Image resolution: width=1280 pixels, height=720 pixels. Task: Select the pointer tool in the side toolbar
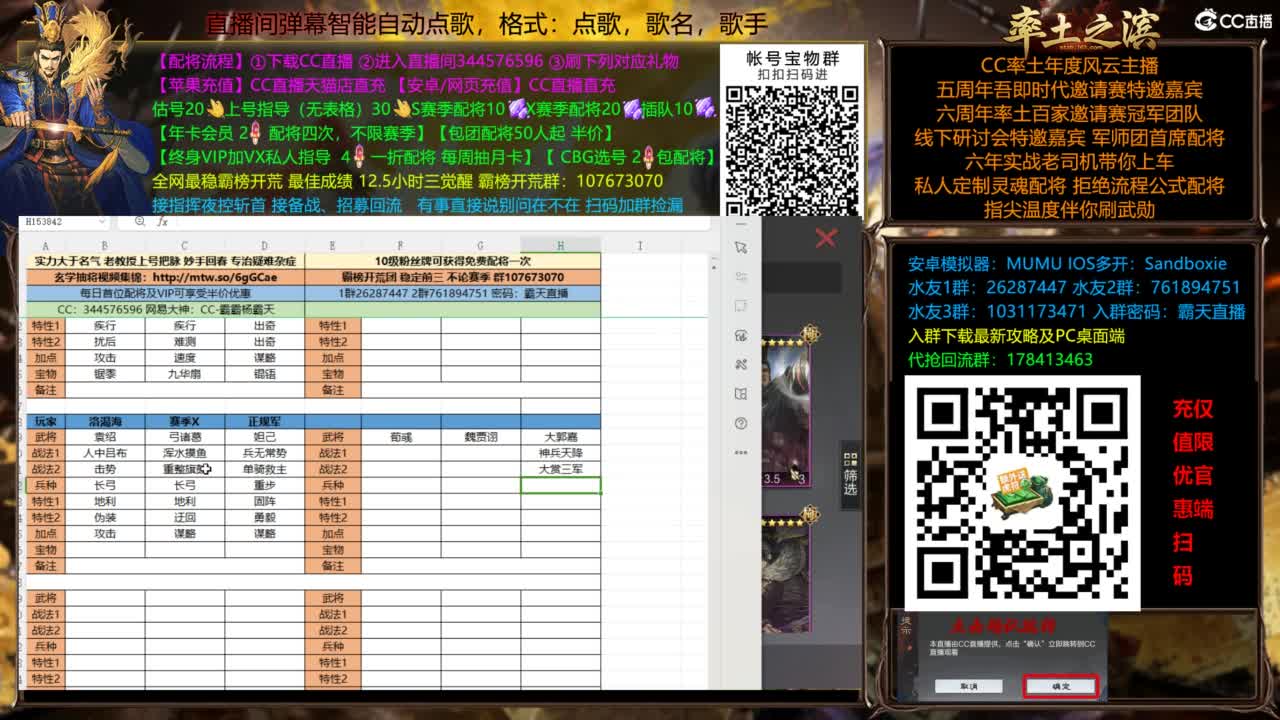click(740, 247)
